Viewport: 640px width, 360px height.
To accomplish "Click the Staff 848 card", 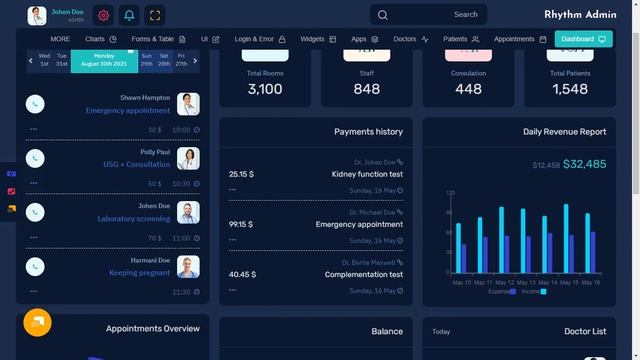I will [367, 78].
